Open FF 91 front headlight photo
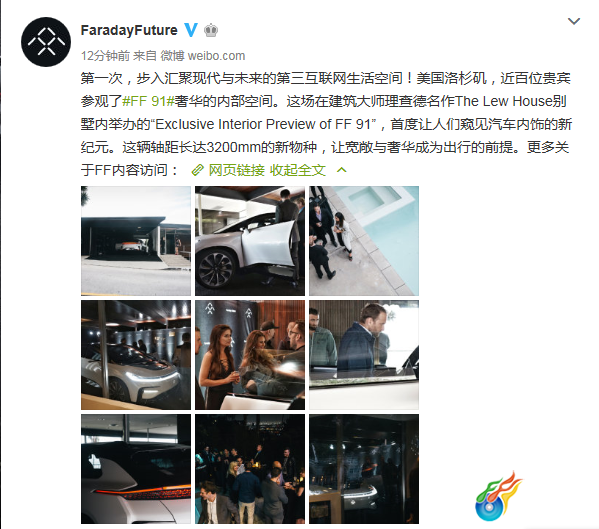 pos(136,355)
